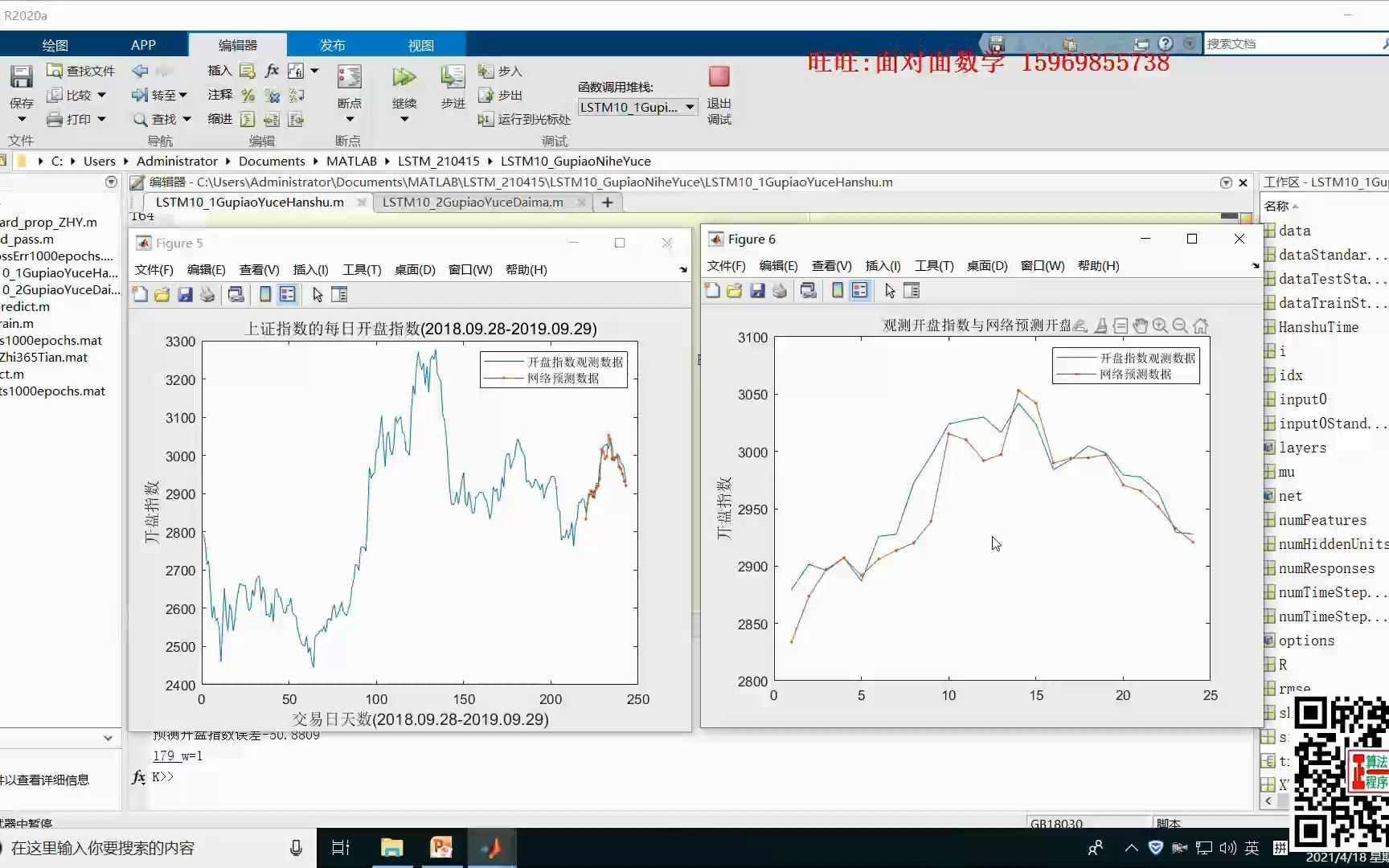Click inside the search documentation field
1389x868 pixels.
coord(1290,43)
